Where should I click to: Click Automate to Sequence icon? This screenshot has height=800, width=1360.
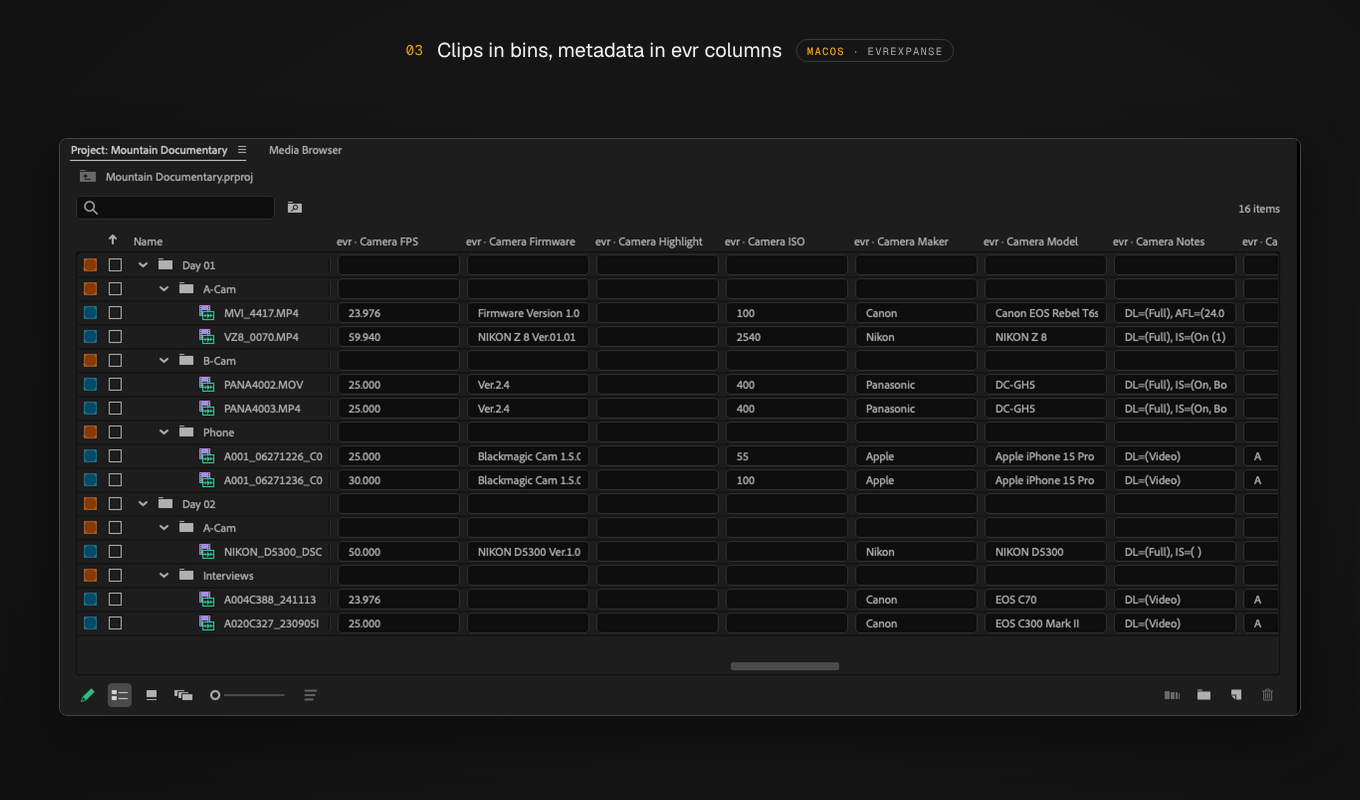1172,695
